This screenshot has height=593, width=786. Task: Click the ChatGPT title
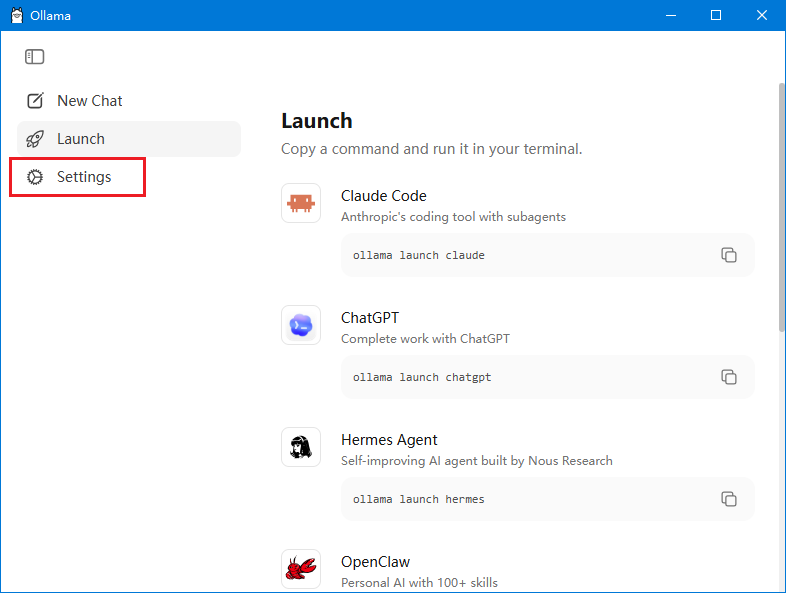370,318
